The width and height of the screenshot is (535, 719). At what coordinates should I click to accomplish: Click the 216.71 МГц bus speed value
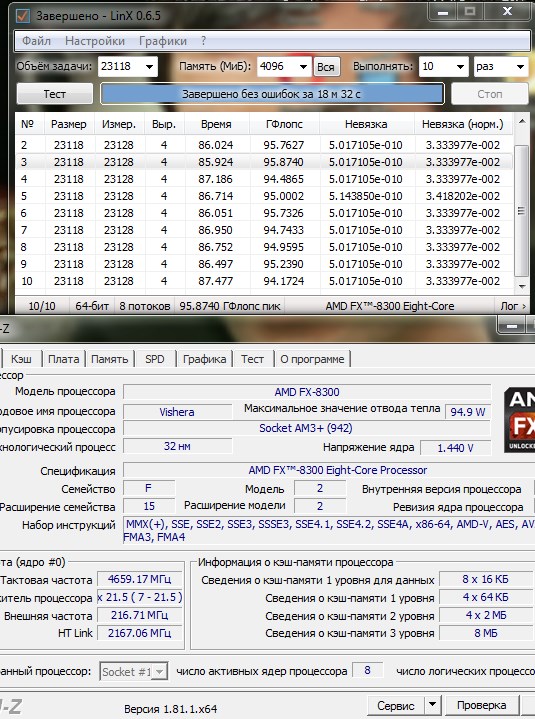point(139,615)
